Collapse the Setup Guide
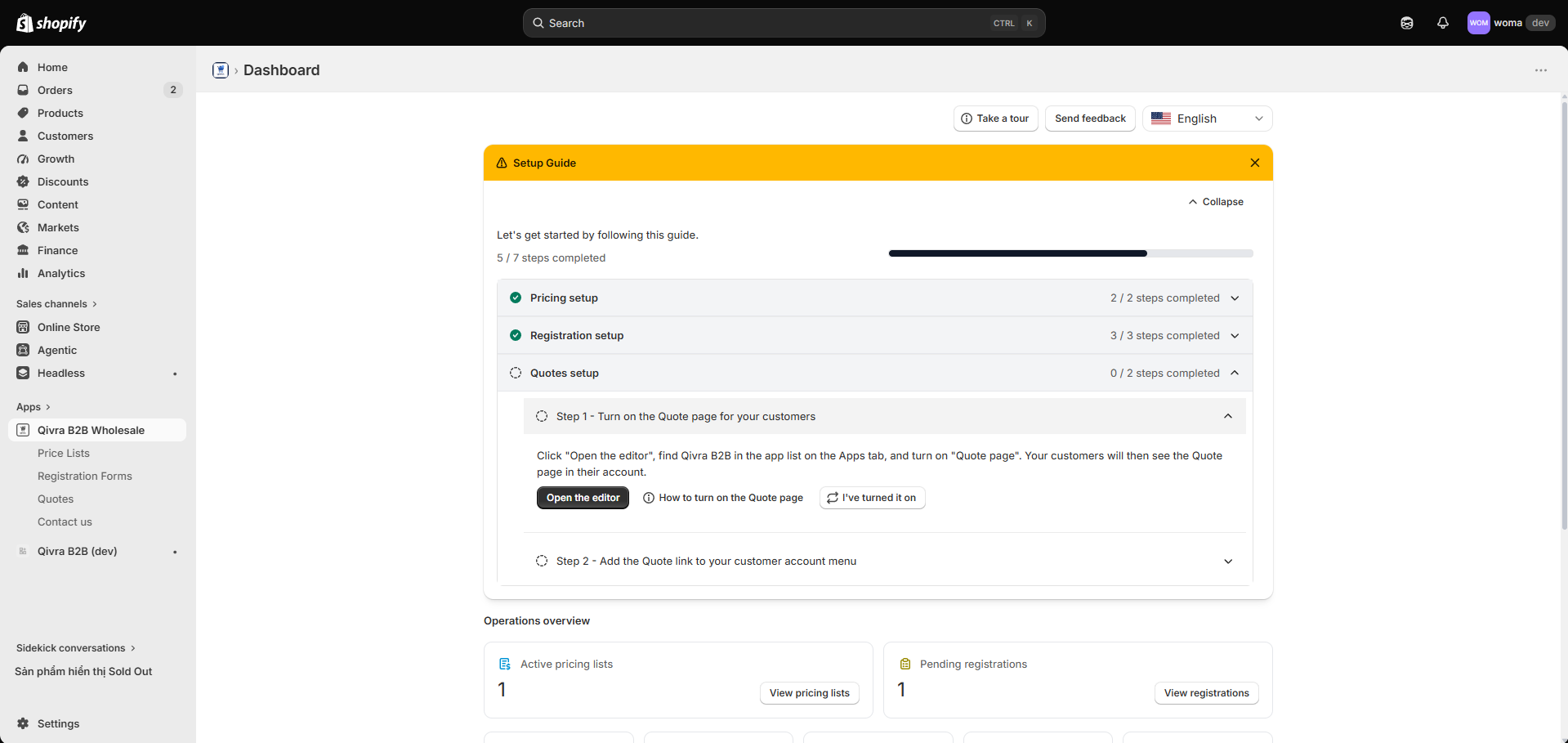1568x743 pixels. (1216, 202)
